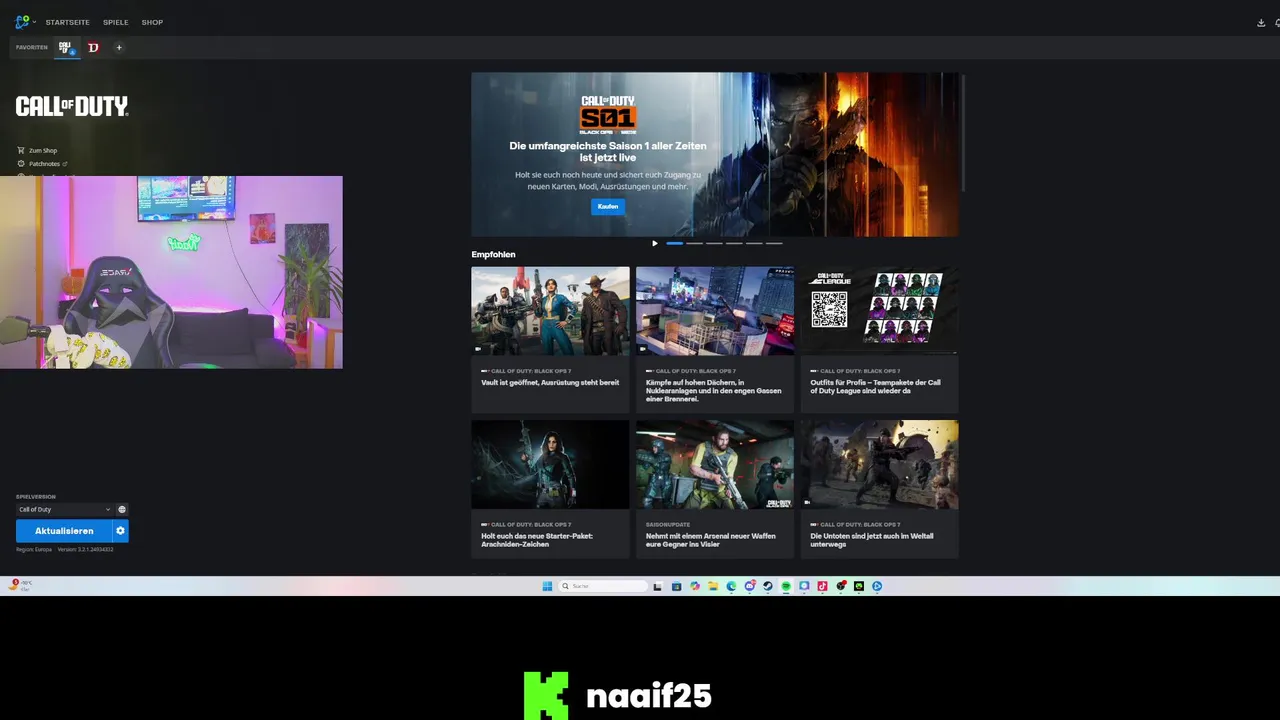Add a game to favorites bar
This screenshot has width=1280, height=720.
tap(119, 47)
